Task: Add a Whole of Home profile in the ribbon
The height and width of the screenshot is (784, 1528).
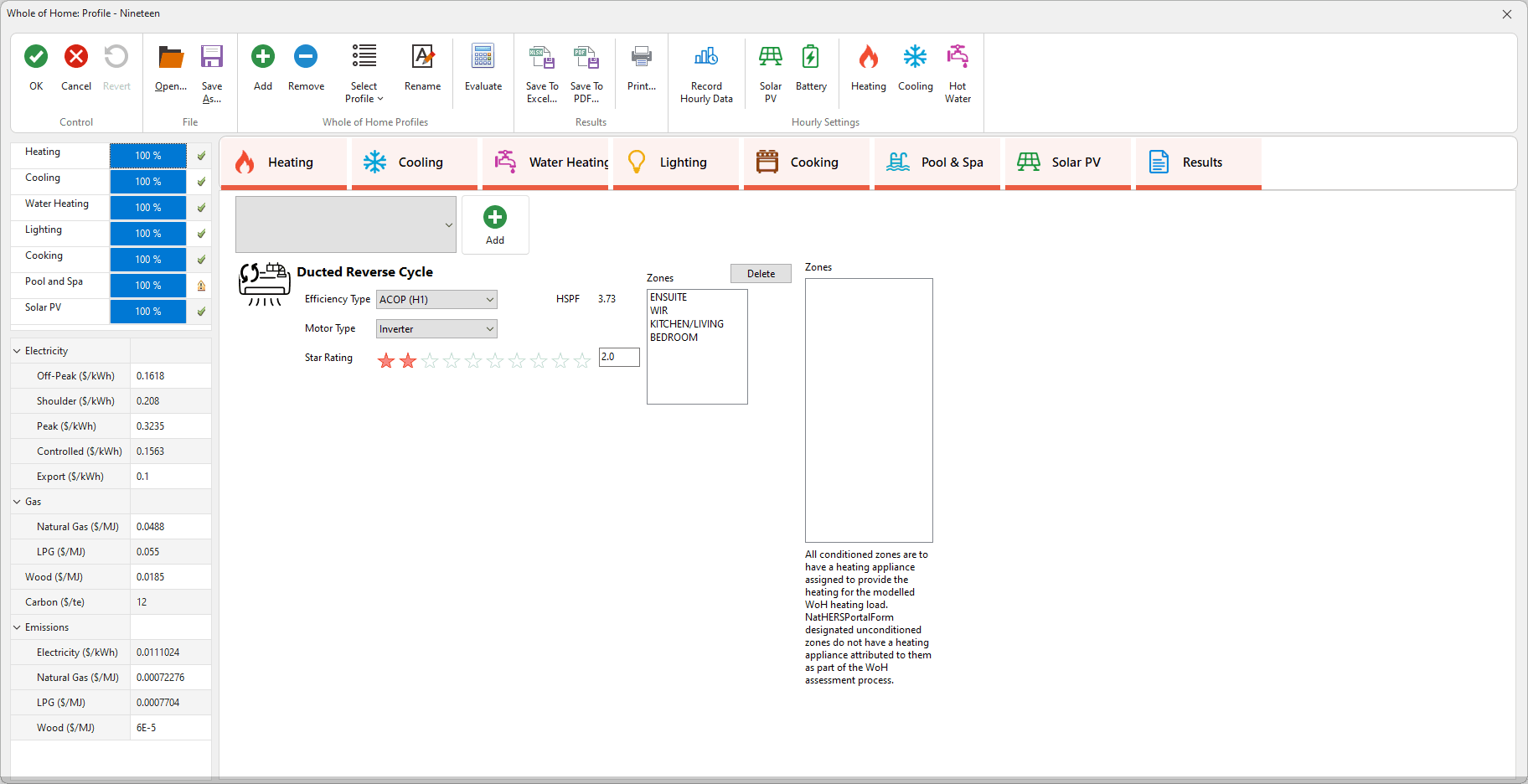Action: [263, 56]
